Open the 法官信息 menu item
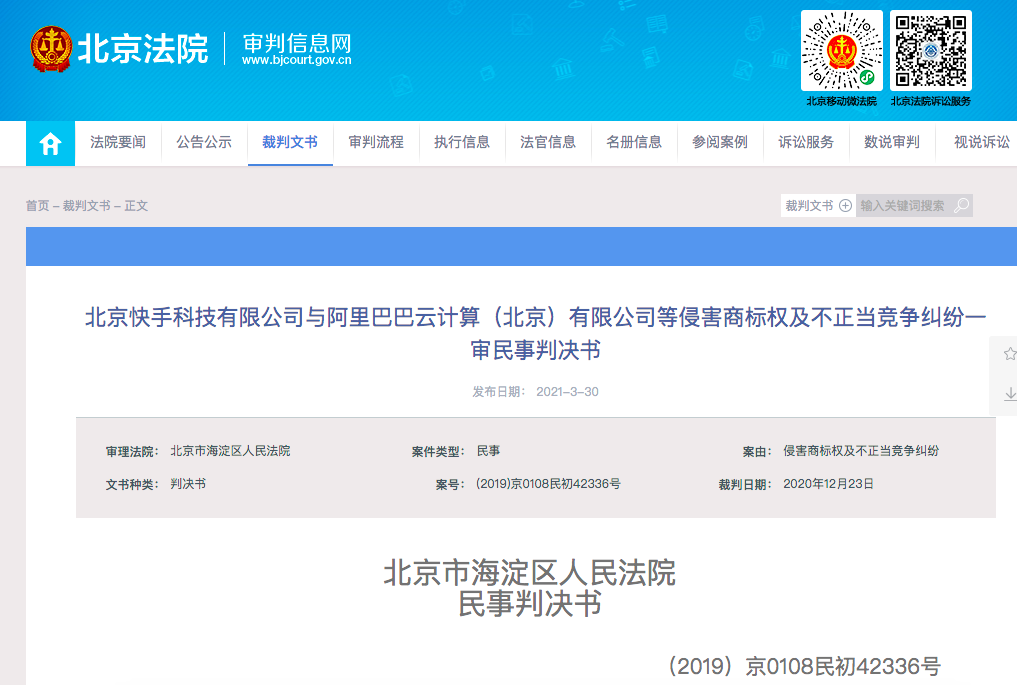1017x685 pixels. point(548,142)
